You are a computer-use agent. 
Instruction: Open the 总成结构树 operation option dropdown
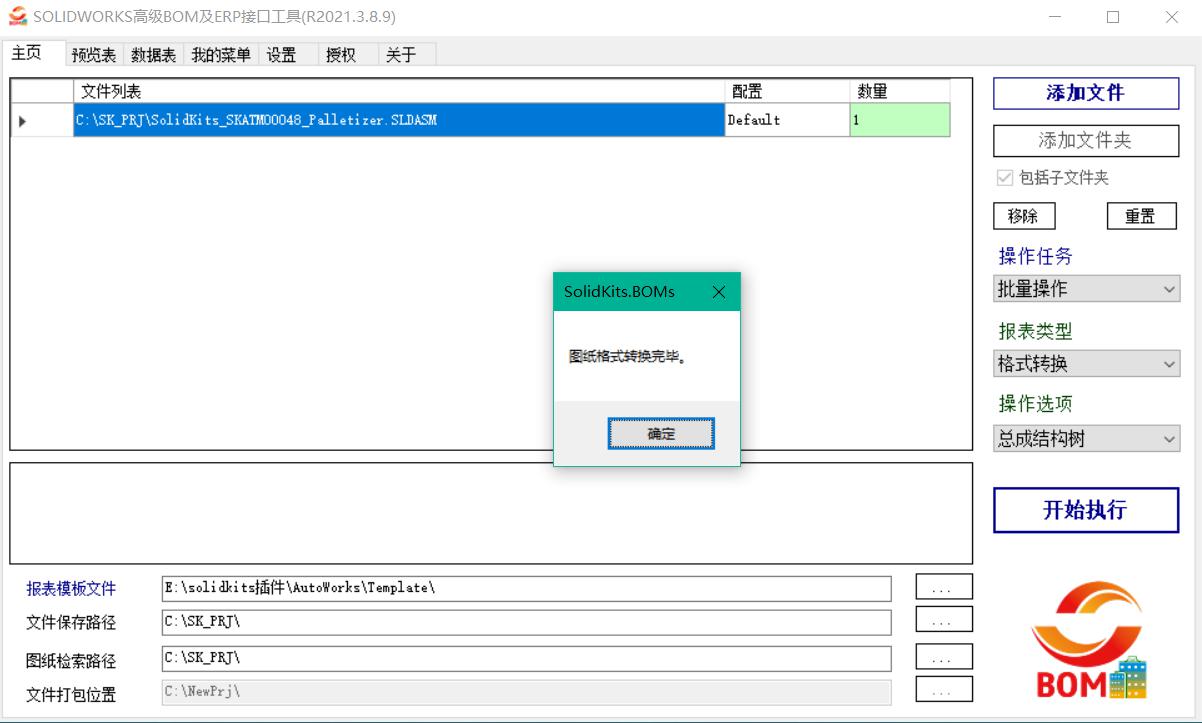tap(1086, 438)
